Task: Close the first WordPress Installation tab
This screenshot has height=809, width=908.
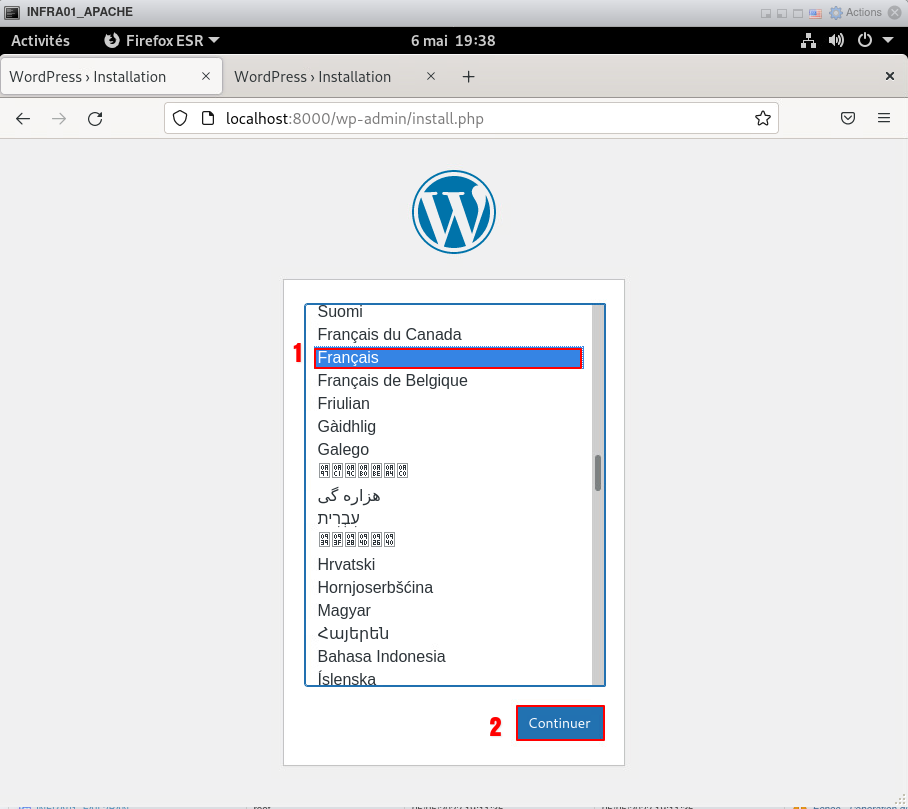Action: click(206, 76)
